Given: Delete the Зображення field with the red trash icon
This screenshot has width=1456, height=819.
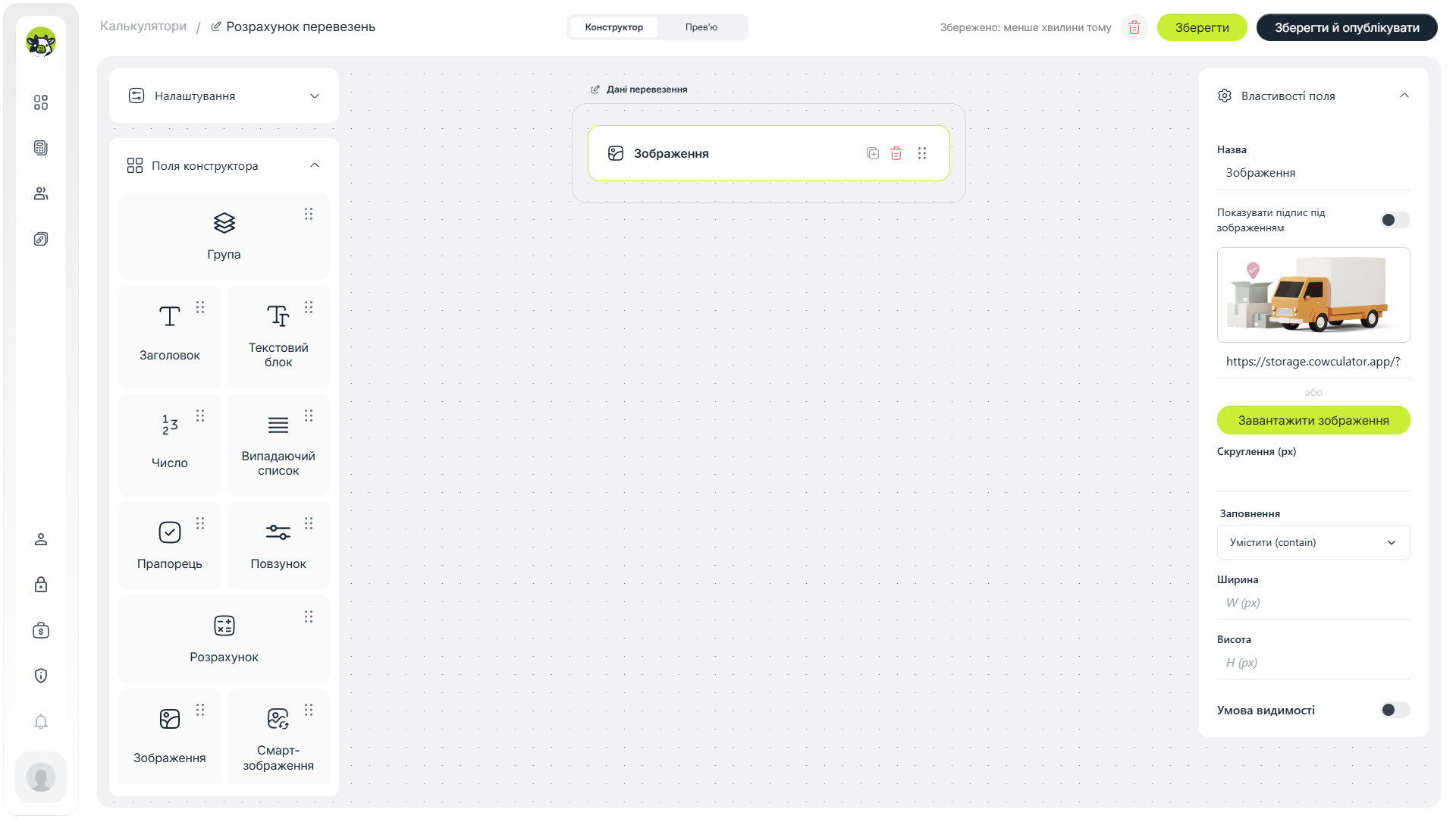Looking at the screenshot, I should [x=896, y=153].
